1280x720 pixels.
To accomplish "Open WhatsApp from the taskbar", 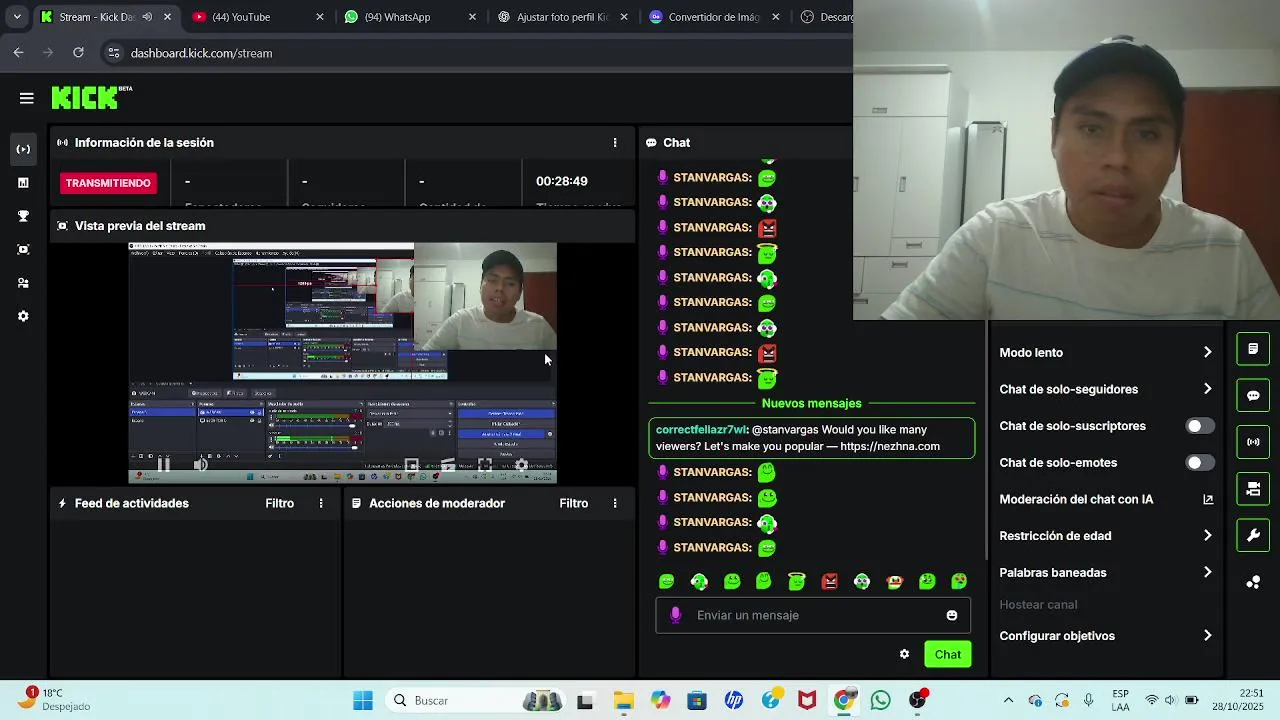I will (x=881, y=700).
